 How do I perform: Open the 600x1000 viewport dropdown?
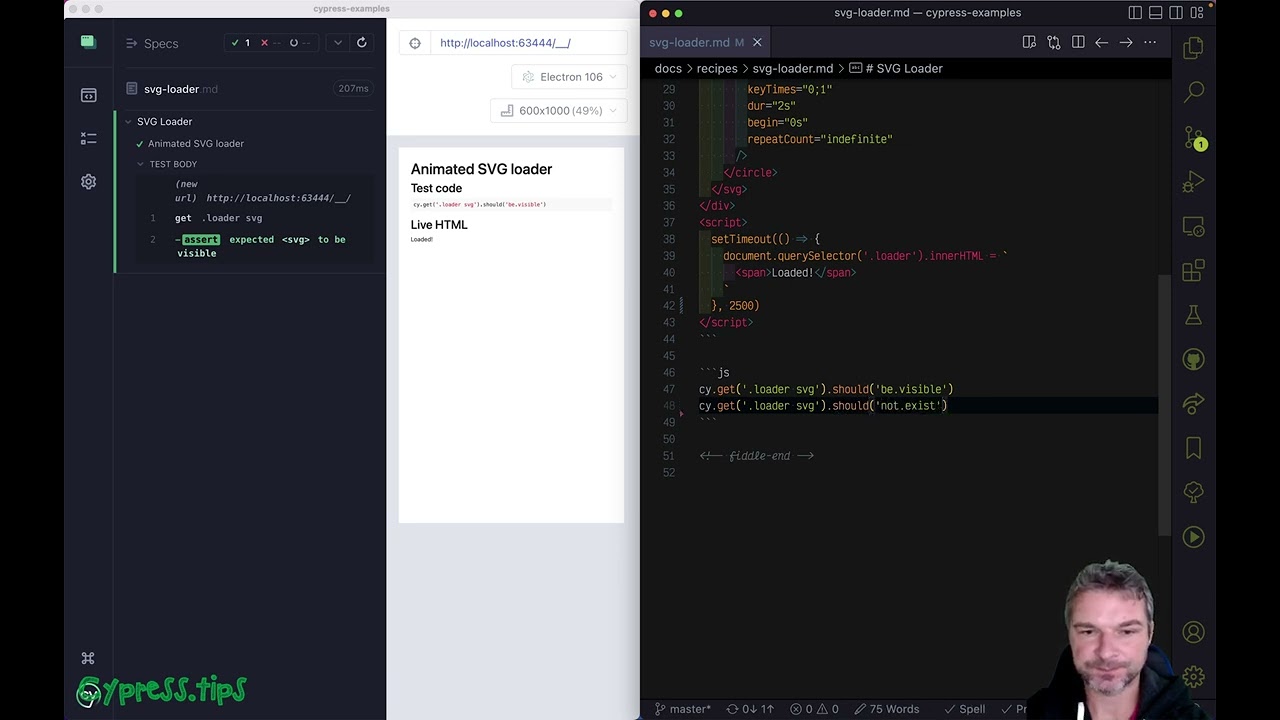tap(559, 111)
